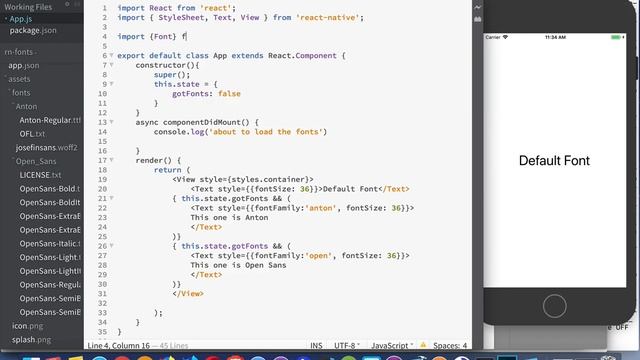Click line number 4 in gutter
Viewport: 640px width, 360px height.
(x=104, y=36)
